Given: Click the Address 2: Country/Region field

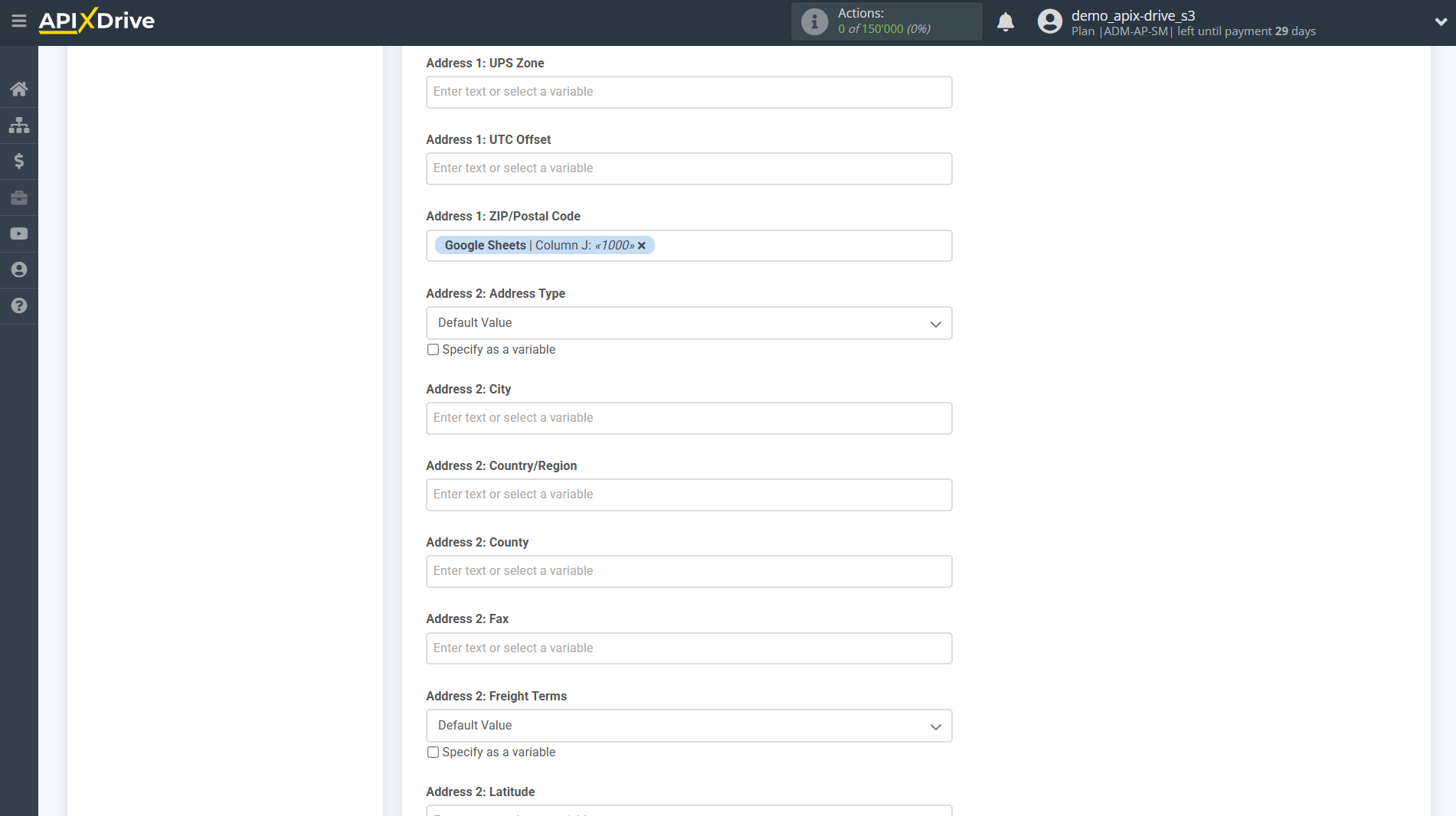Looking at the screenshot, I should 689,494.
